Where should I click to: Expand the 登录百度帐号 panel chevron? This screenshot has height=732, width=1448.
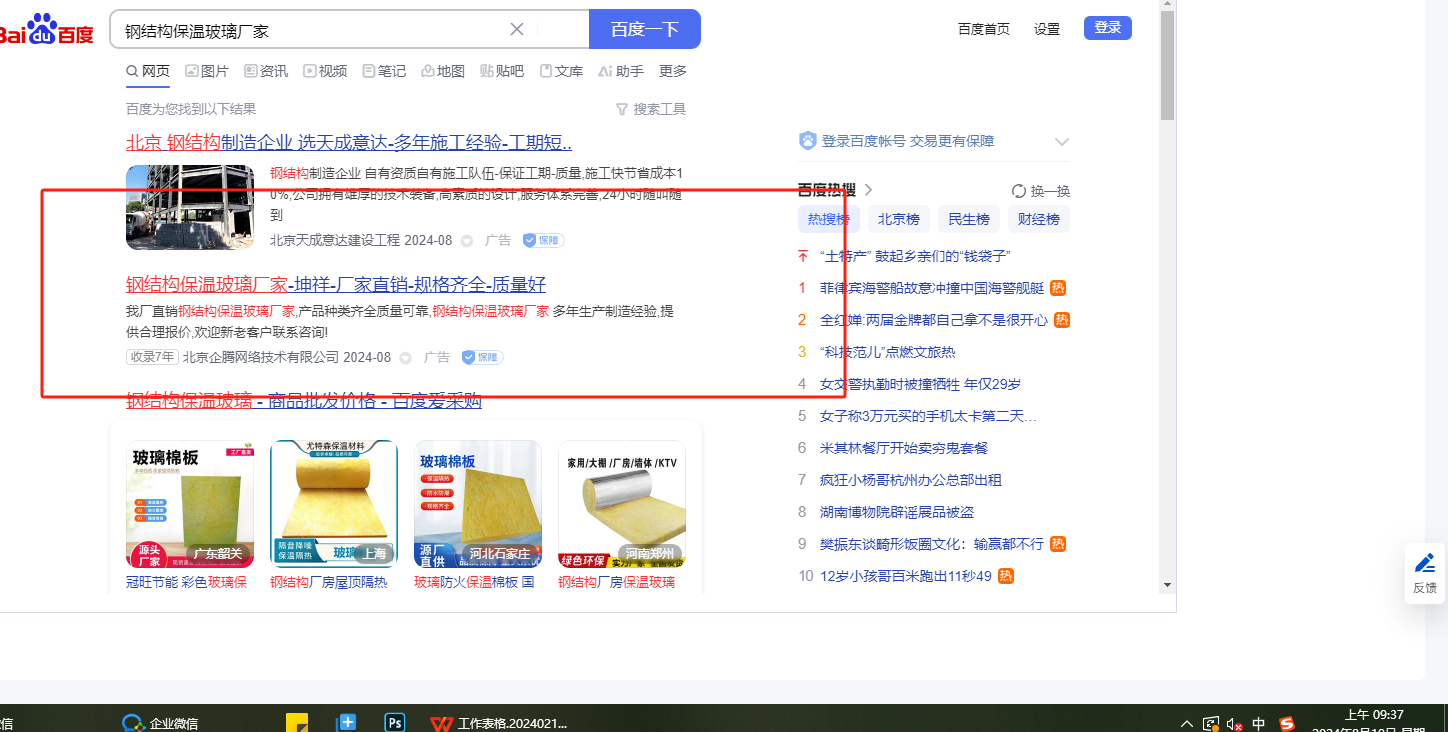(1062, 142)
